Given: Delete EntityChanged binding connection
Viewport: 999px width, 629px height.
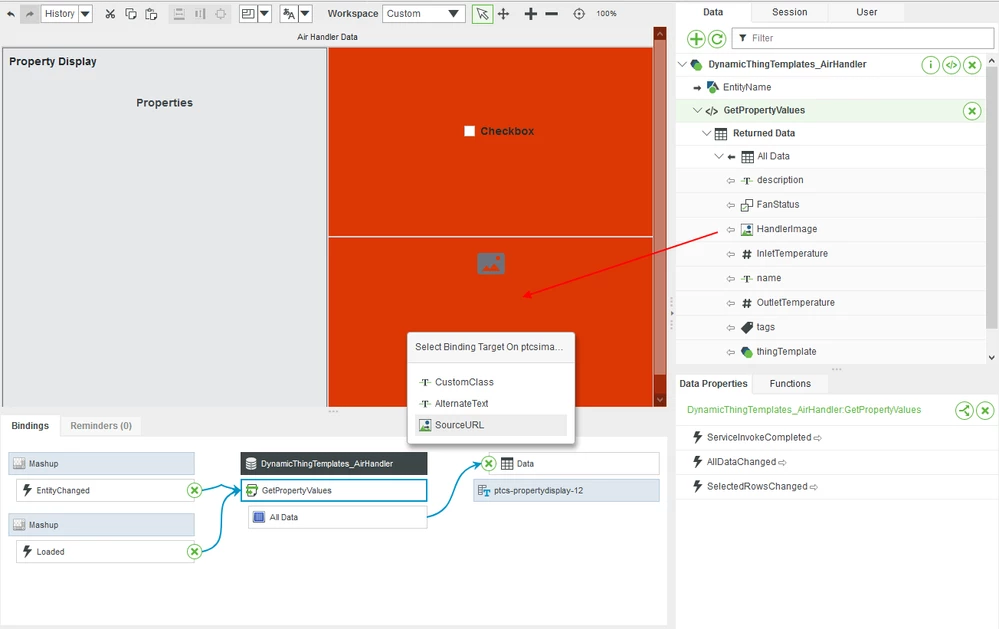Looking at the screenshot, I should tap(194, 490).
